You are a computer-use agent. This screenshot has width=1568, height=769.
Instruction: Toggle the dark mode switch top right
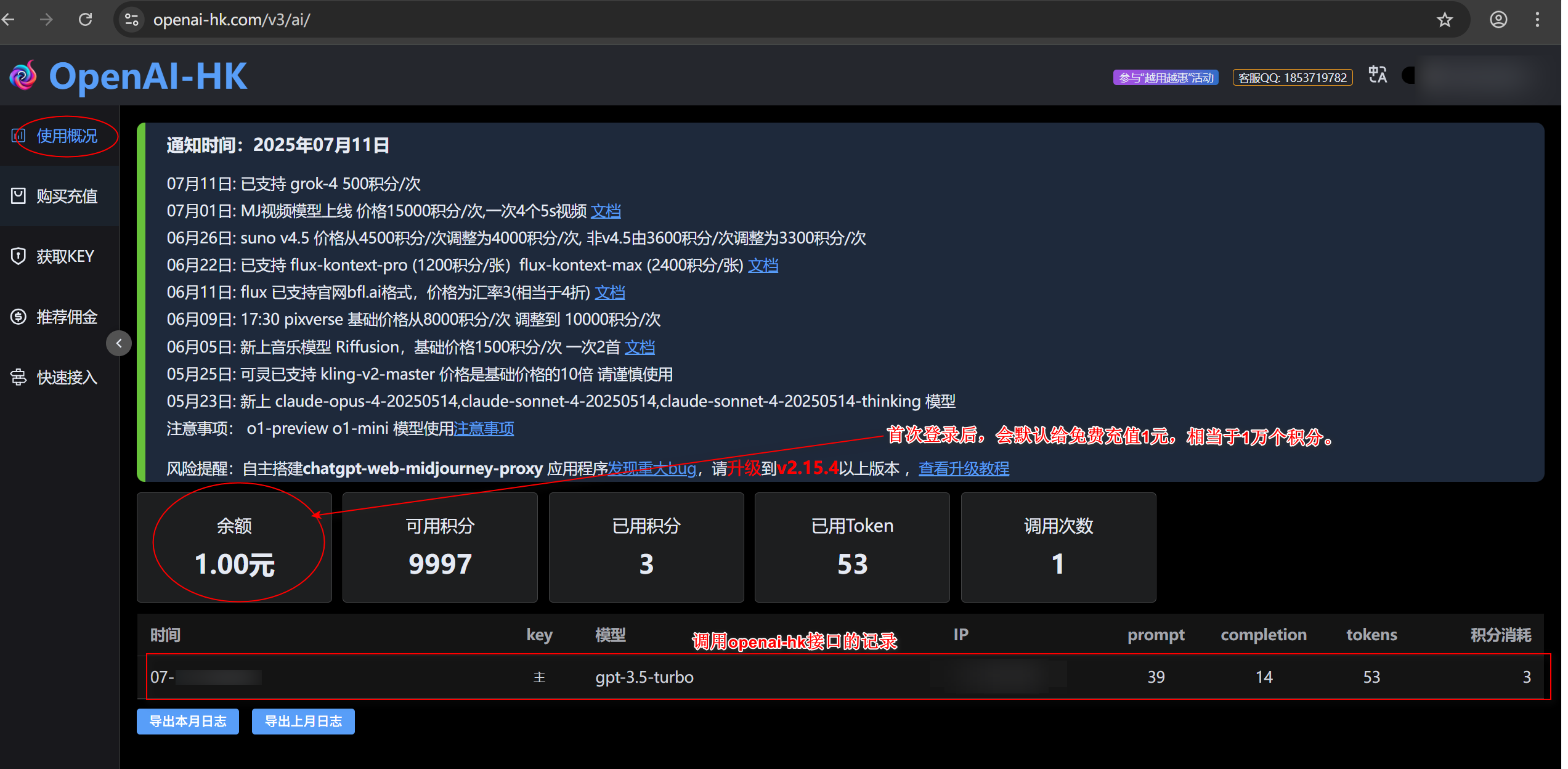[x=1408, y=75]
